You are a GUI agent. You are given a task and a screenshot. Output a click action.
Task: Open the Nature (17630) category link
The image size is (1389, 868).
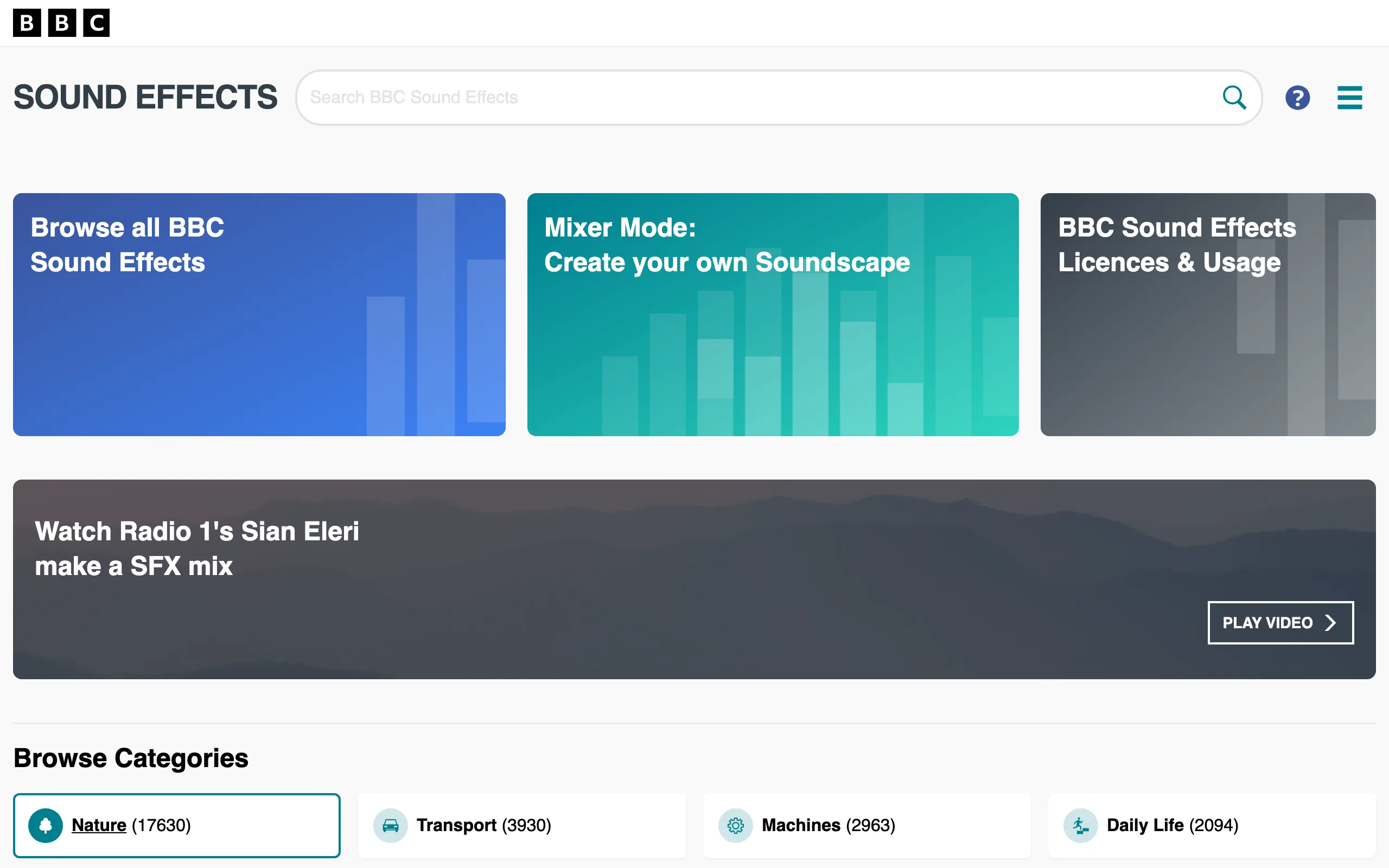(177, 826)
